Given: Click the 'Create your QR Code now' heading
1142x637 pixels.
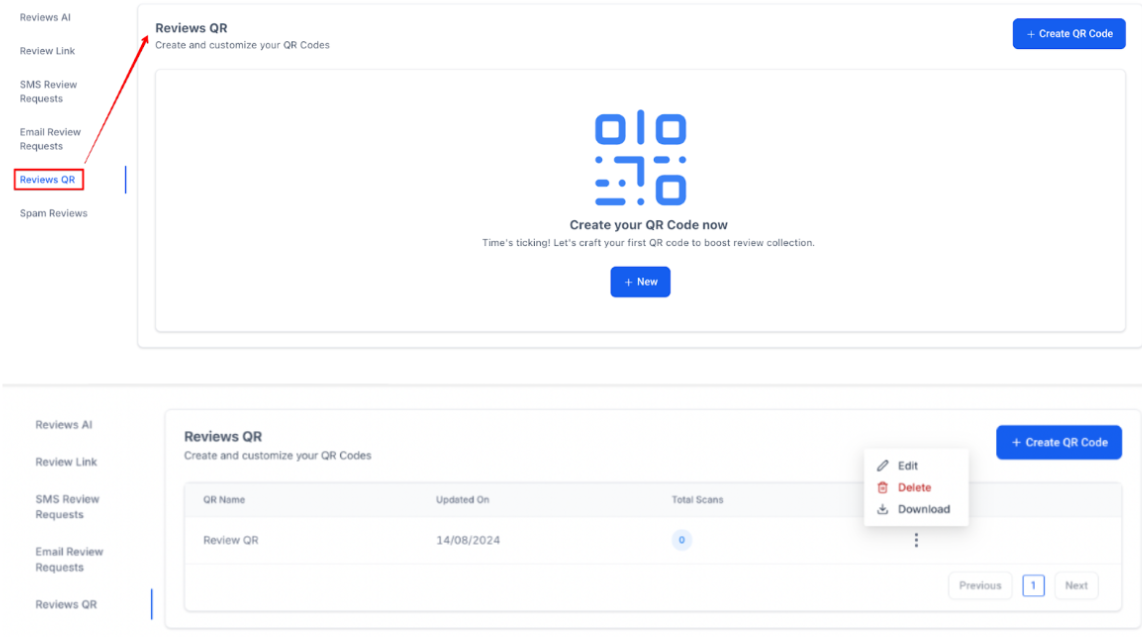Looking at the screenshot, I should tap(648, 225).
